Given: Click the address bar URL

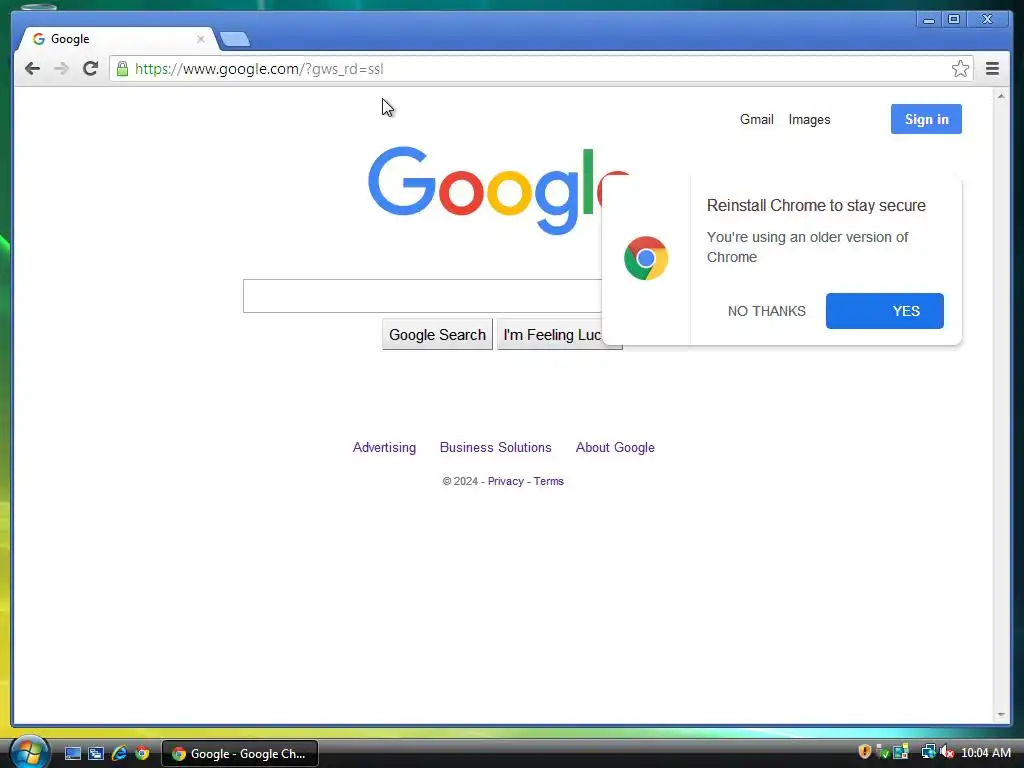Looking at the screenshot, I should [259, 69].
